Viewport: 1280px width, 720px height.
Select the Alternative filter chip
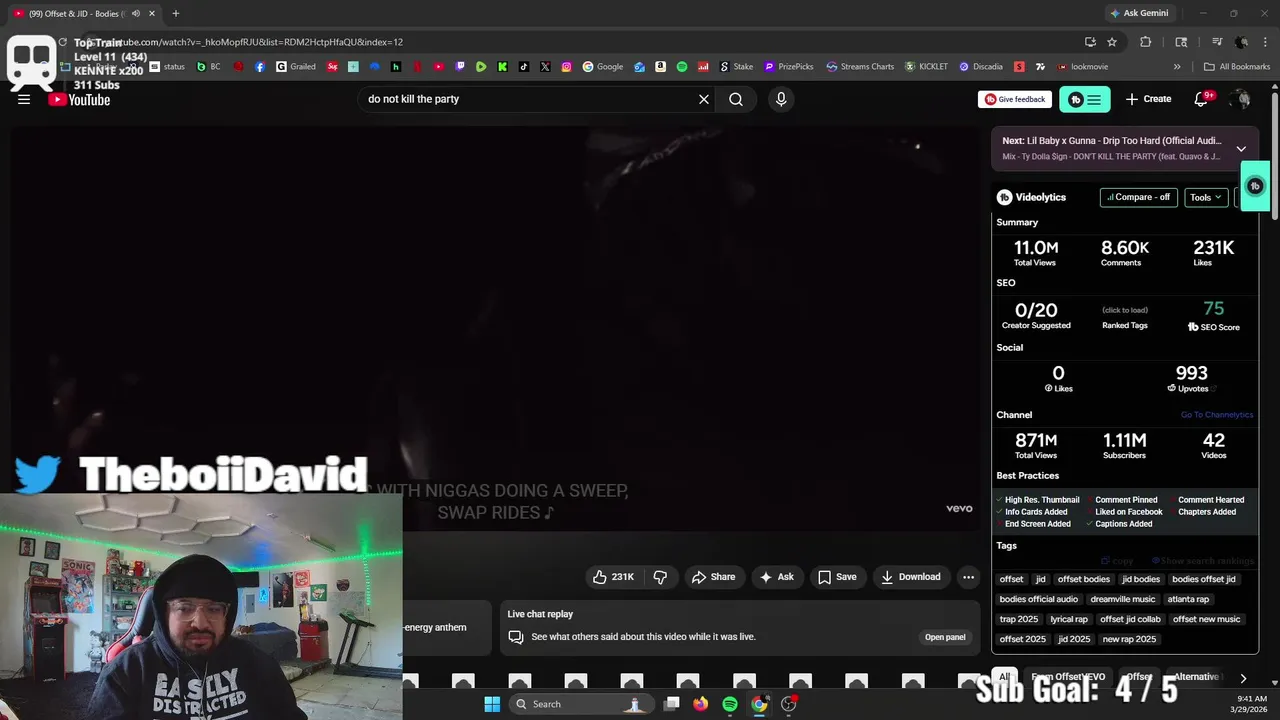click(x=1195, y=677)
